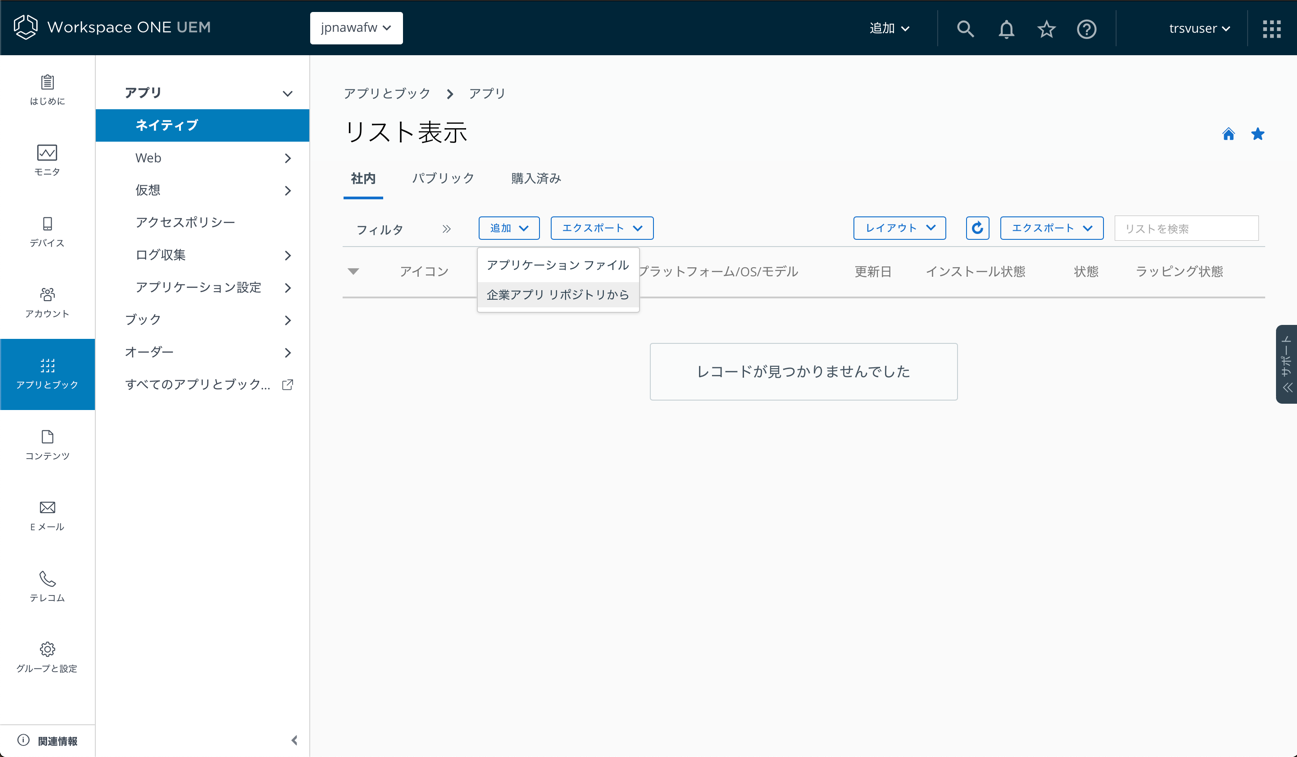The image size is (1297, 757).
Task: Expand the アプリケーション設定 submenu
Action: point(288,287)
